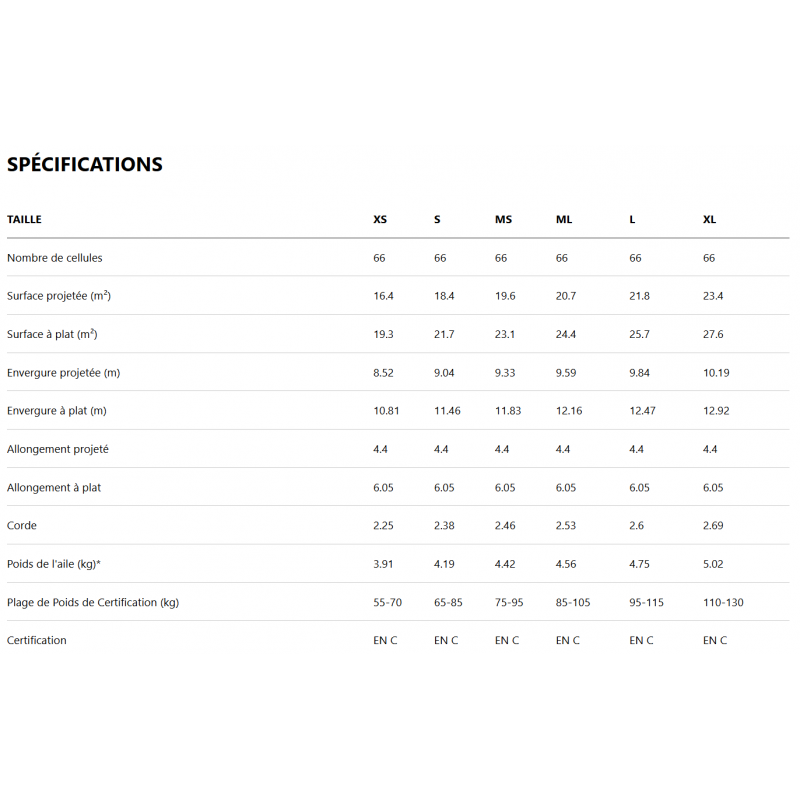The height and width of the screenshot is (800, 800).
Task: Select the XL size column header
Action: pos(709,219)
